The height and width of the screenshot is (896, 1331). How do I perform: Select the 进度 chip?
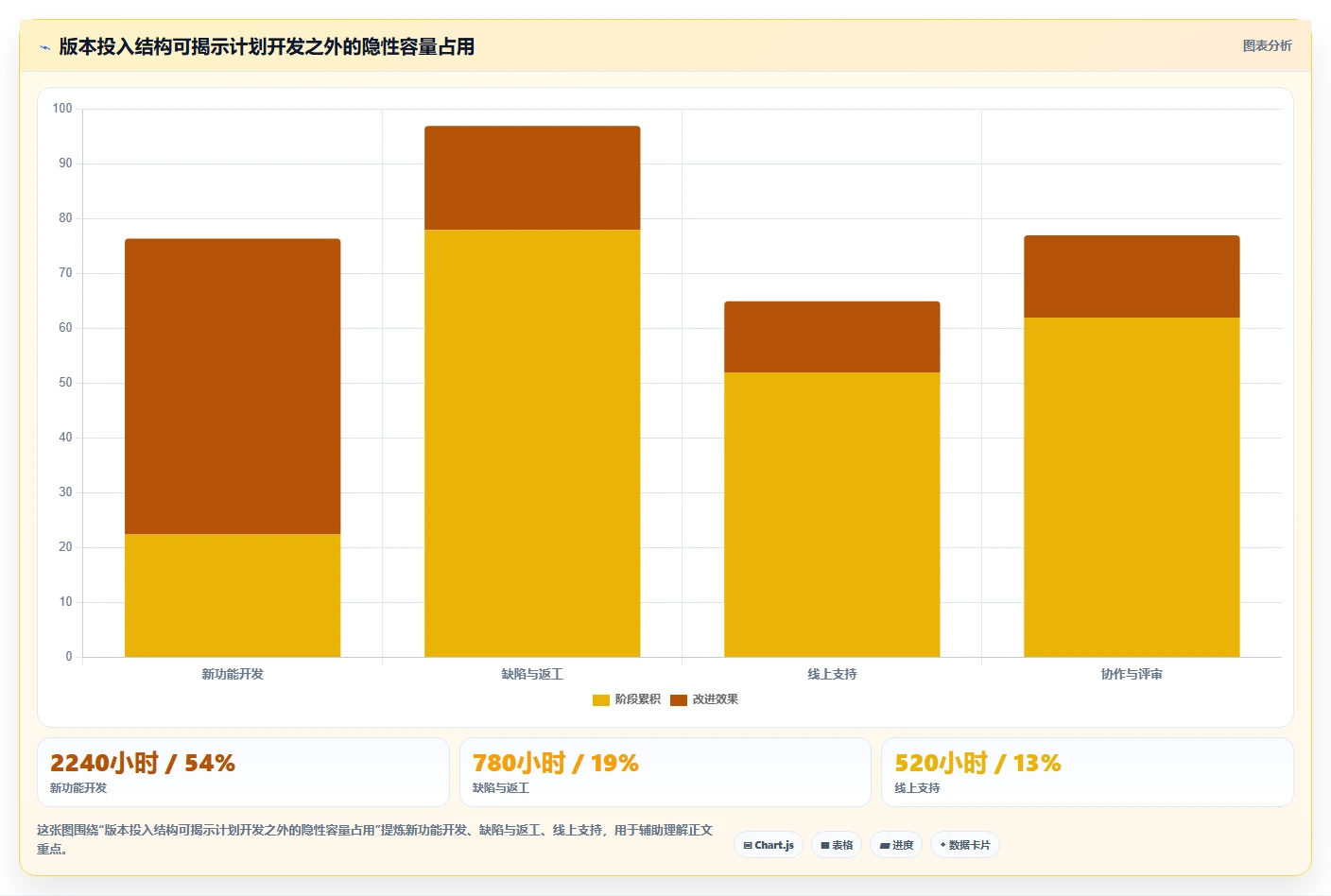(896, 845)
